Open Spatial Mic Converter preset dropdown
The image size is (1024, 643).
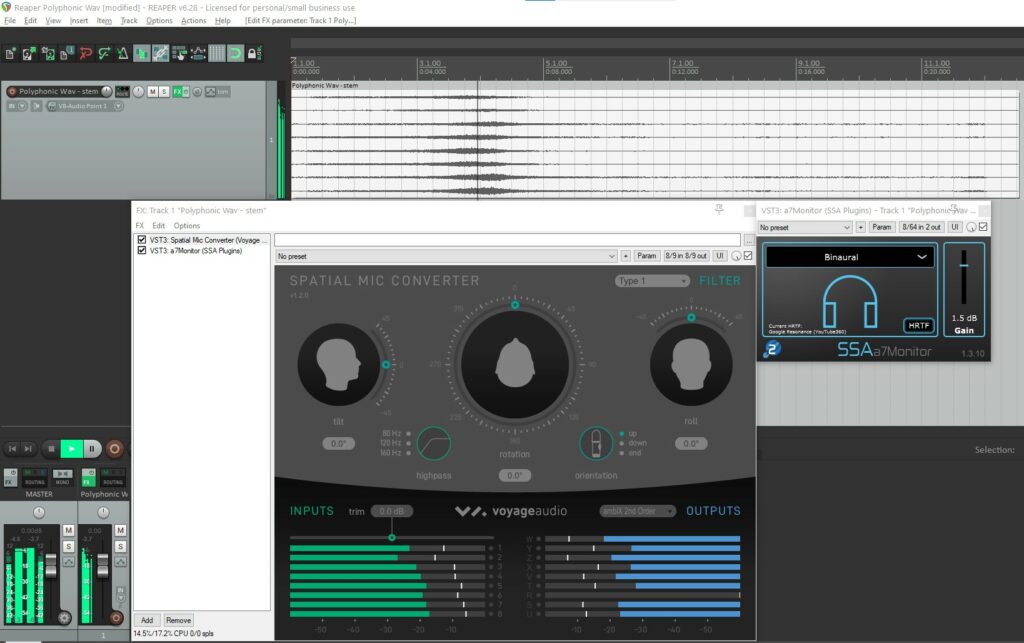[x=445, y=256]
